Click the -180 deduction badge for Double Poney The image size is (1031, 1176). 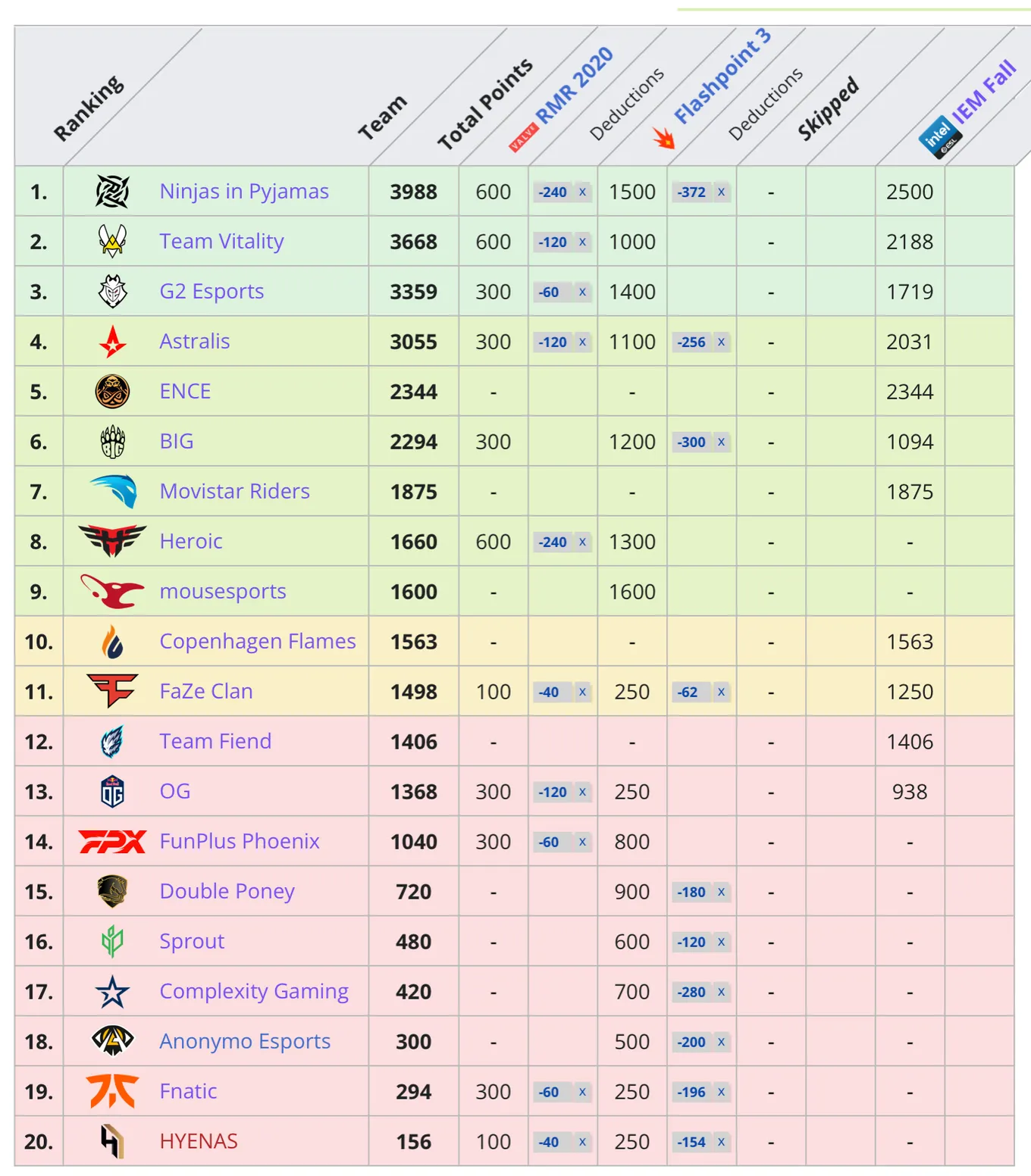[700, 892]
